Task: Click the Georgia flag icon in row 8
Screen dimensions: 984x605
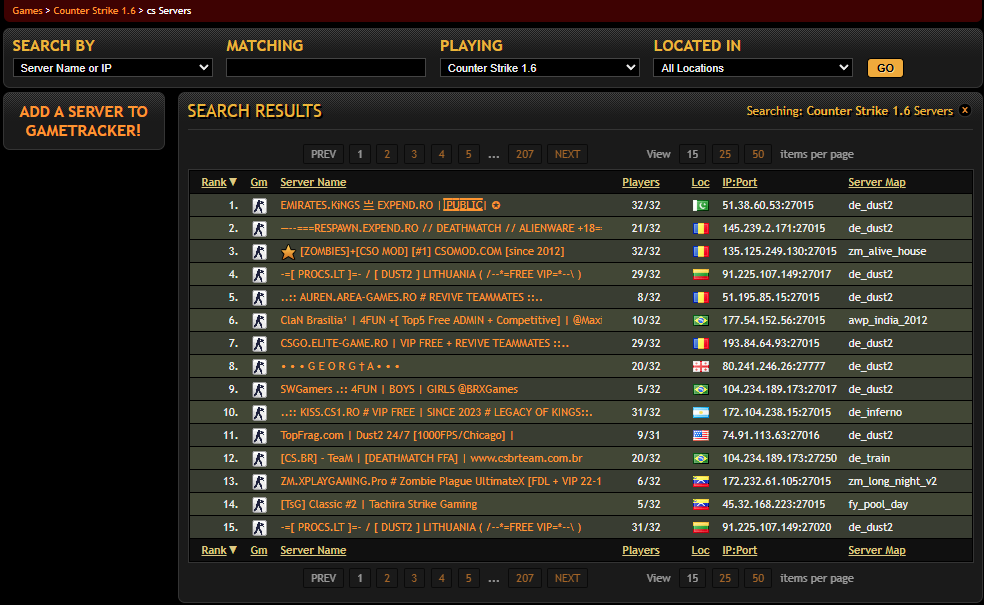Action: click(x=700, y=366)
